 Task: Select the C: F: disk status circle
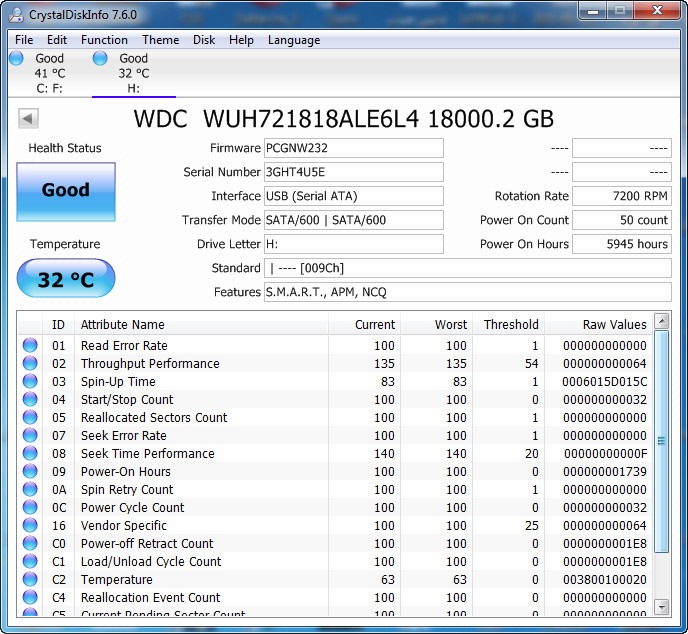click(x=16, y=58)
